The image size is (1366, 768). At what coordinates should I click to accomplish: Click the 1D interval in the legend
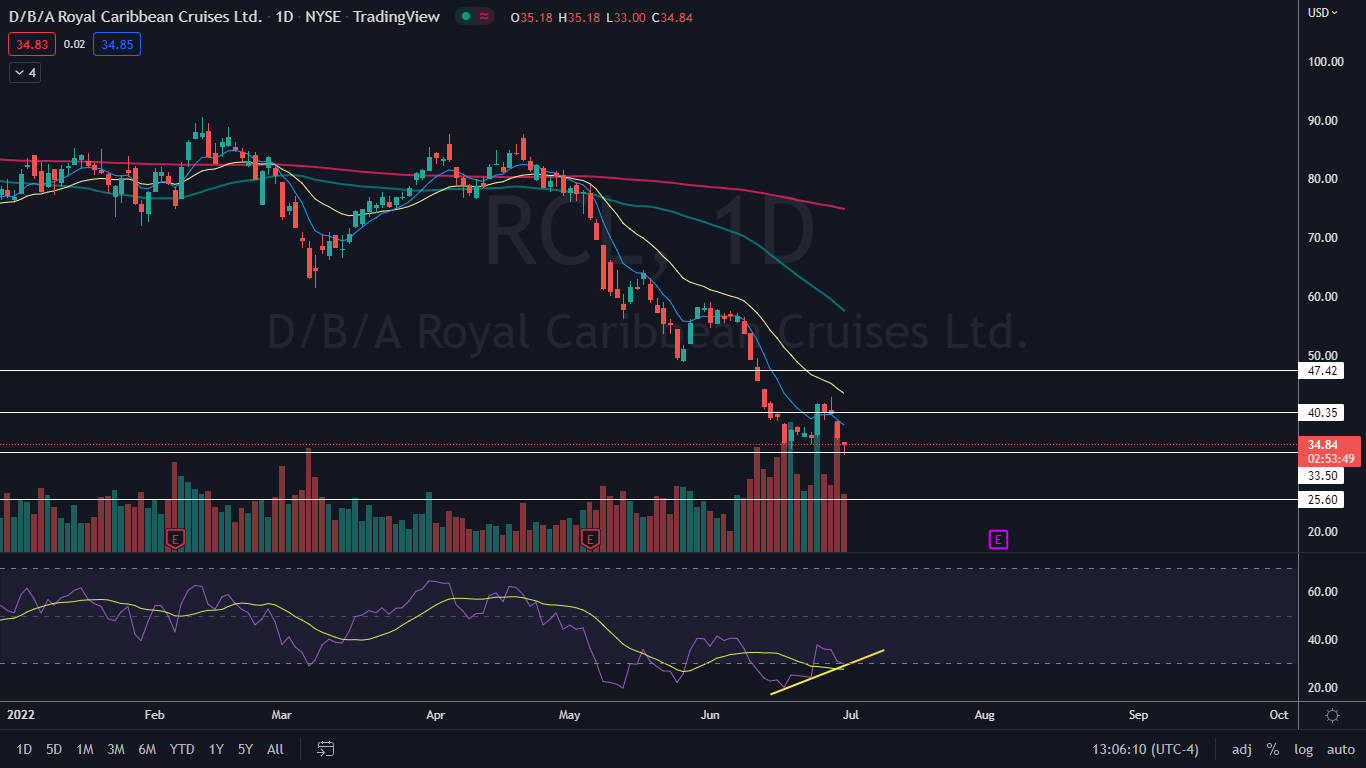pyautogui.click(x=285, y=17)
